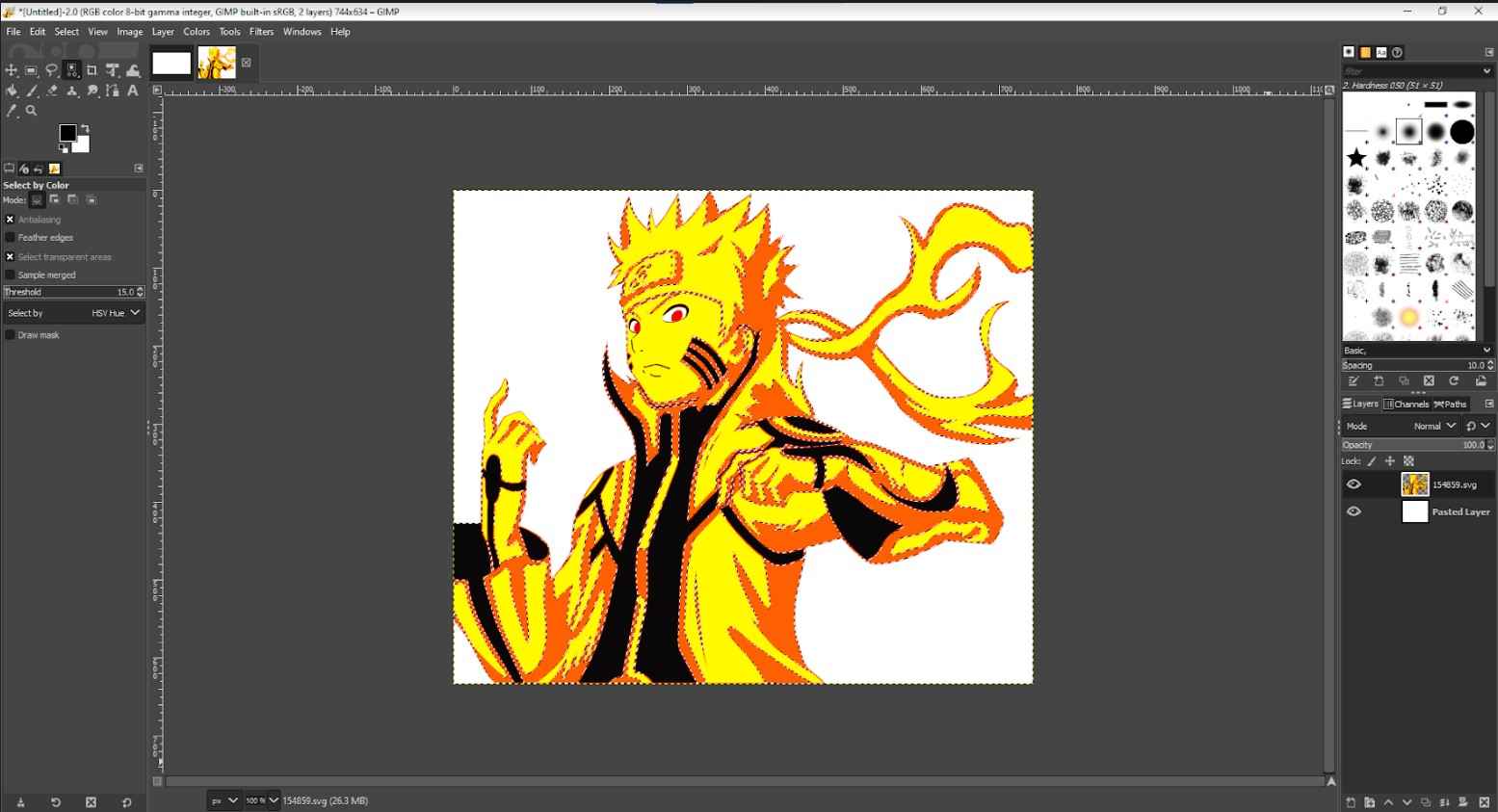Hide the 154859.svg layer
This screenshot has height=812, width=1498.
[x=1353, y=485]
